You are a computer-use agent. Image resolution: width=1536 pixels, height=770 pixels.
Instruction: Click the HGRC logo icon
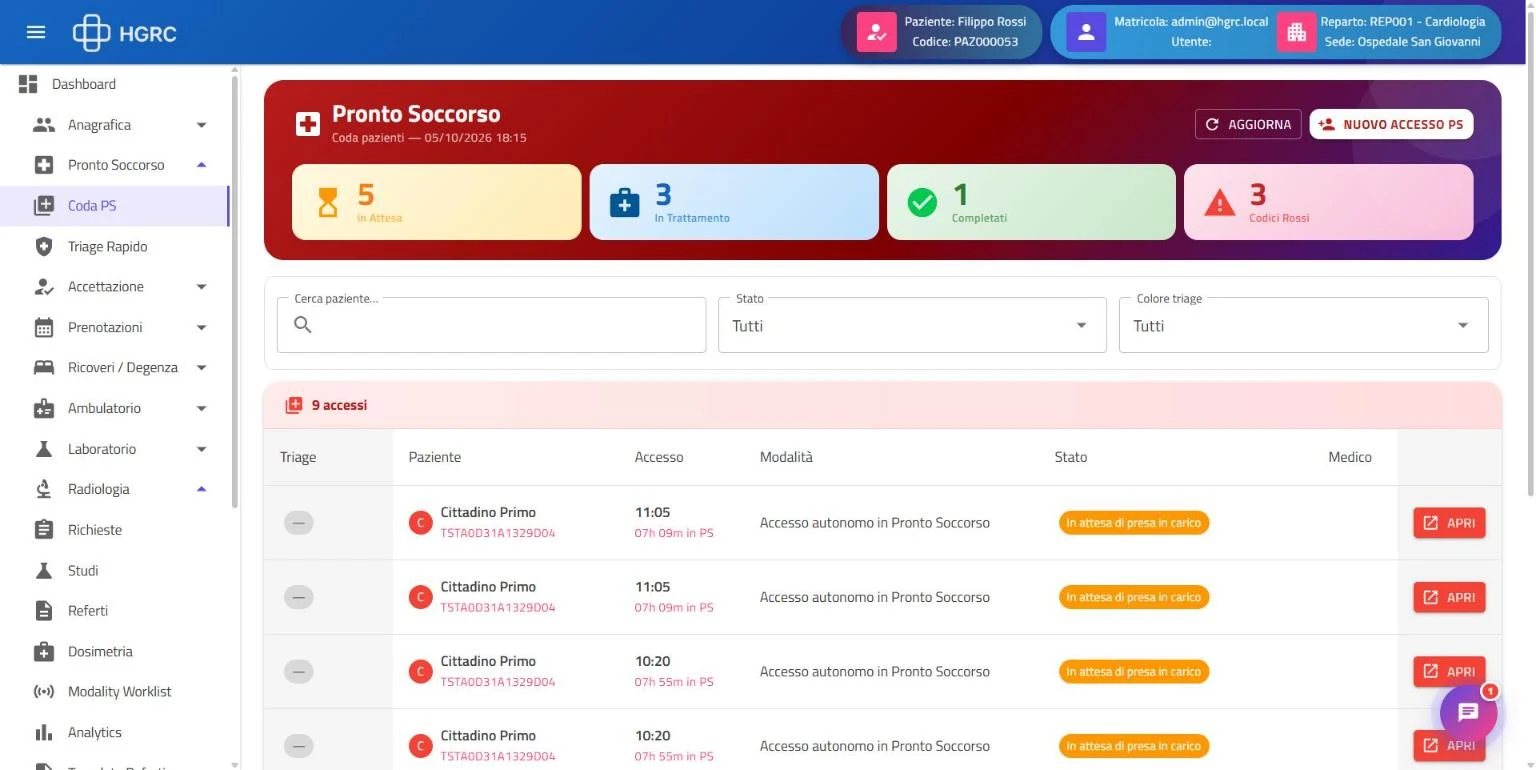point(91,32)
